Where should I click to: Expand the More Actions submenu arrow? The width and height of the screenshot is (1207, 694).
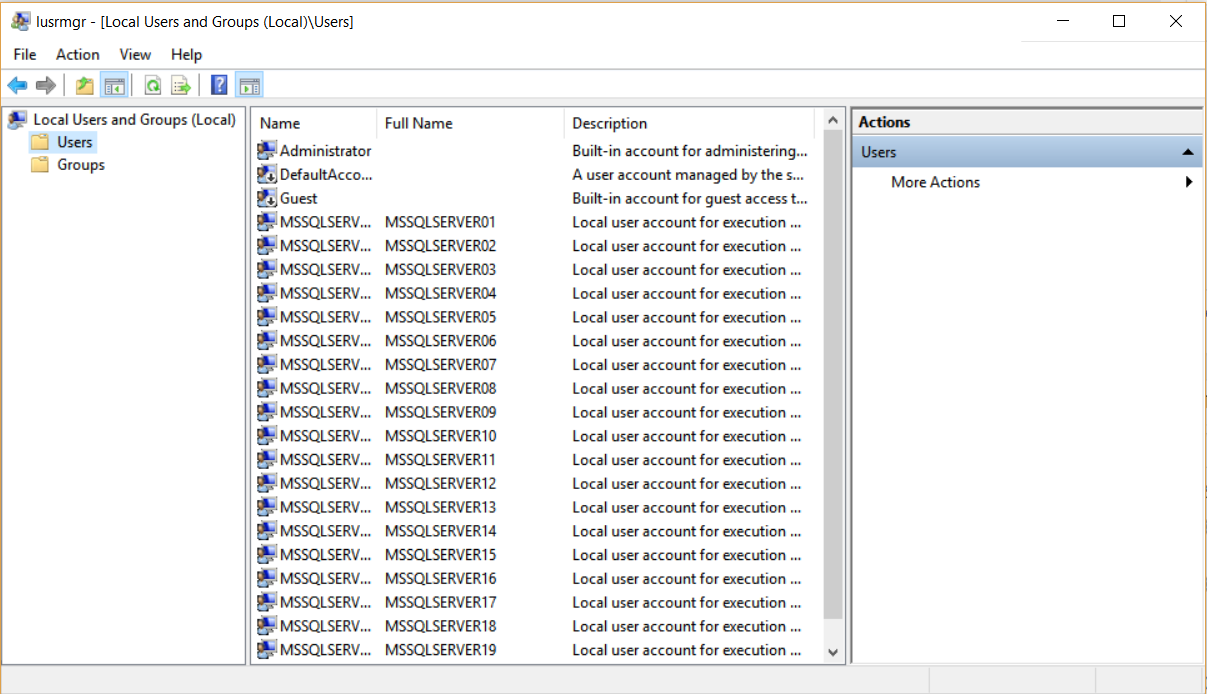[x=1189, y=182]
